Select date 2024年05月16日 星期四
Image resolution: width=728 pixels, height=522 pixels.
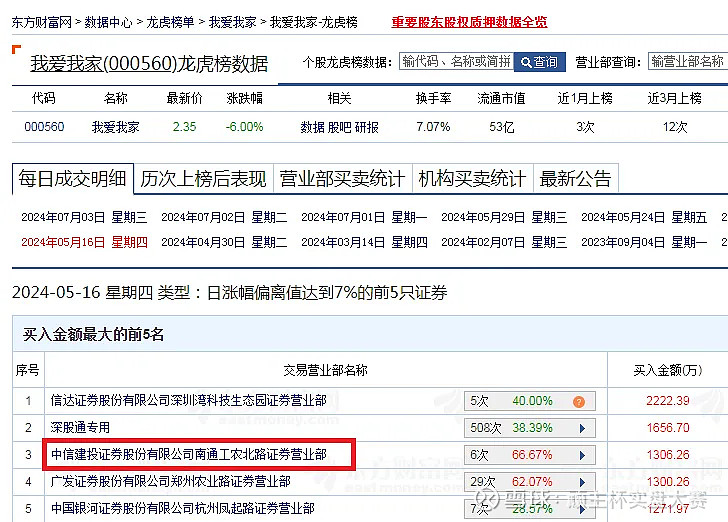pyautogui.click(x=84, y=242)
